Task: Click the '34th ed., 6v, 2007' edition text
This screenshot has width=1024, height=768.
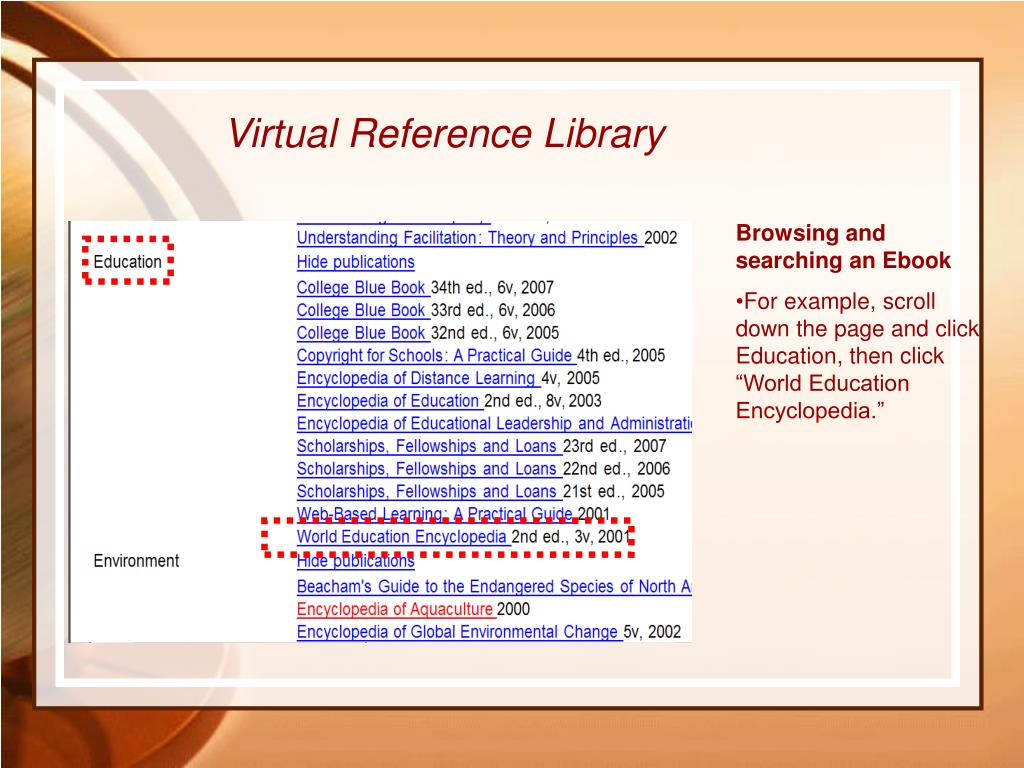Action: 492,287
